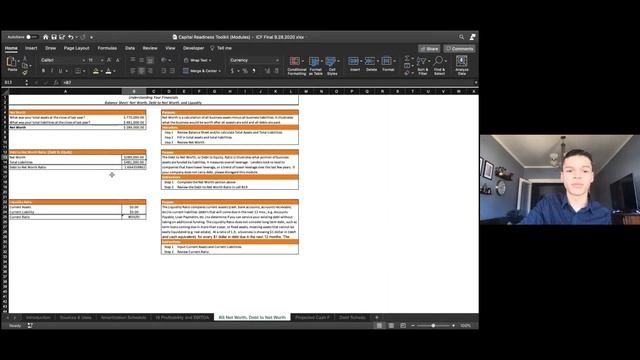The image size is (640, 360).
Task: Click the Redo arrow icon
Action: tap(83, 37)
